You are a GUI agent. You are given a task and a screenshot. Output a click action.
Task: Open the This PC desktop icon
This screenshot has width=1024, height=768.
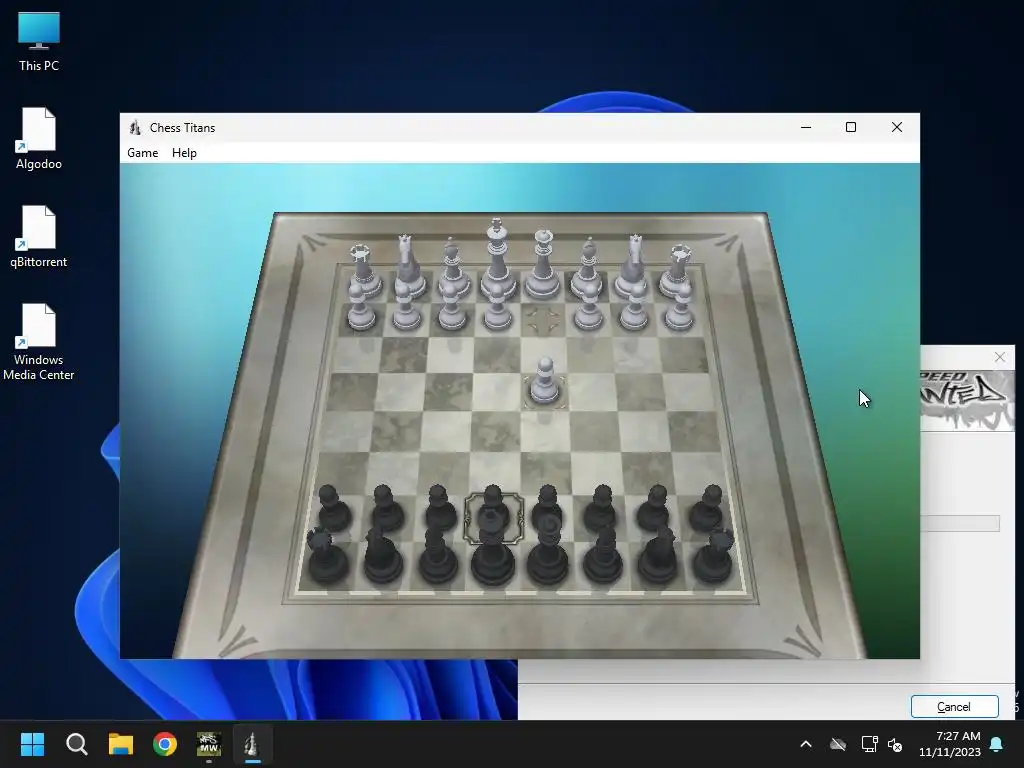pos(39,42)
